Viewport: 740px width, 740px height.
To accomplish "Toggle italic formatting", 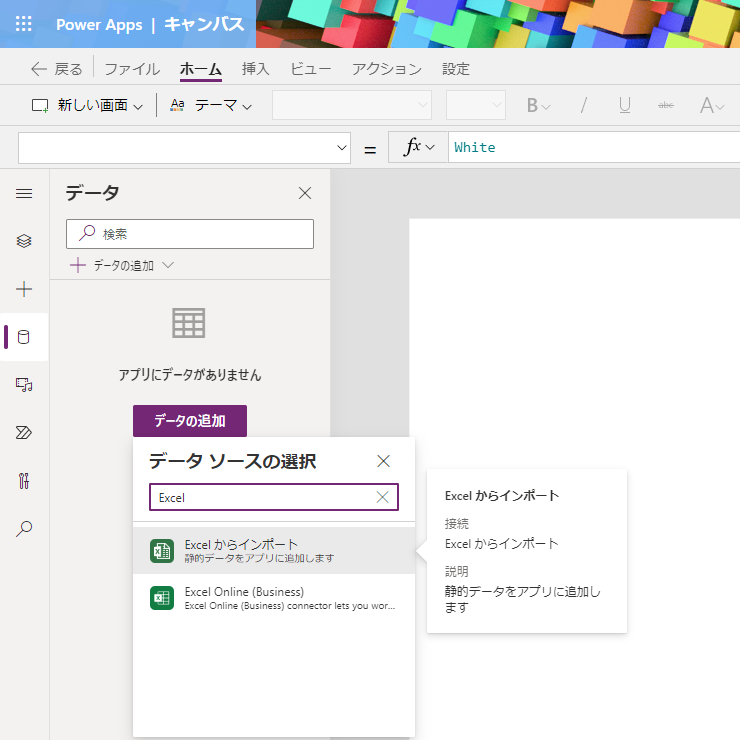I will 584,105.
